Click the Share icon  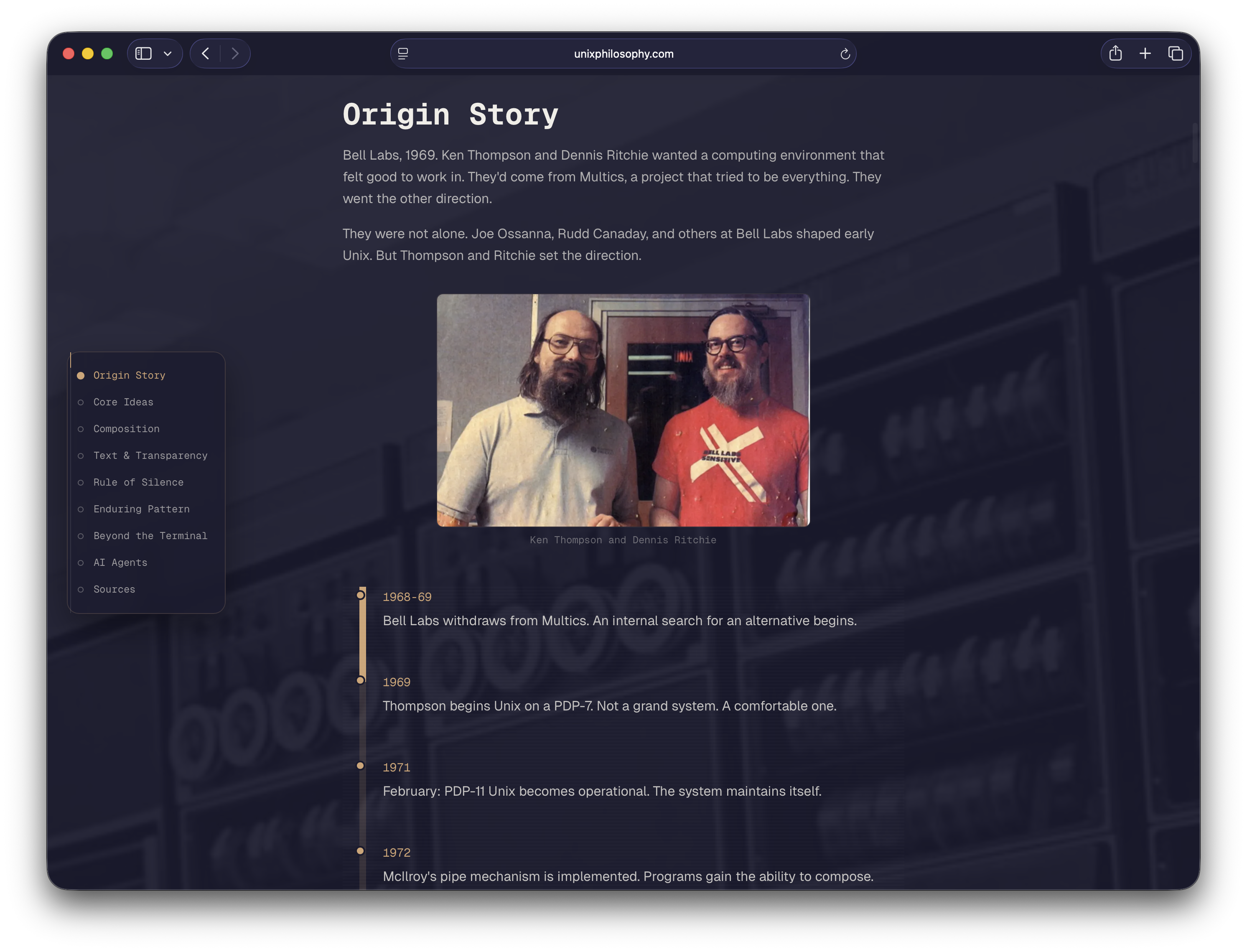1115,53
